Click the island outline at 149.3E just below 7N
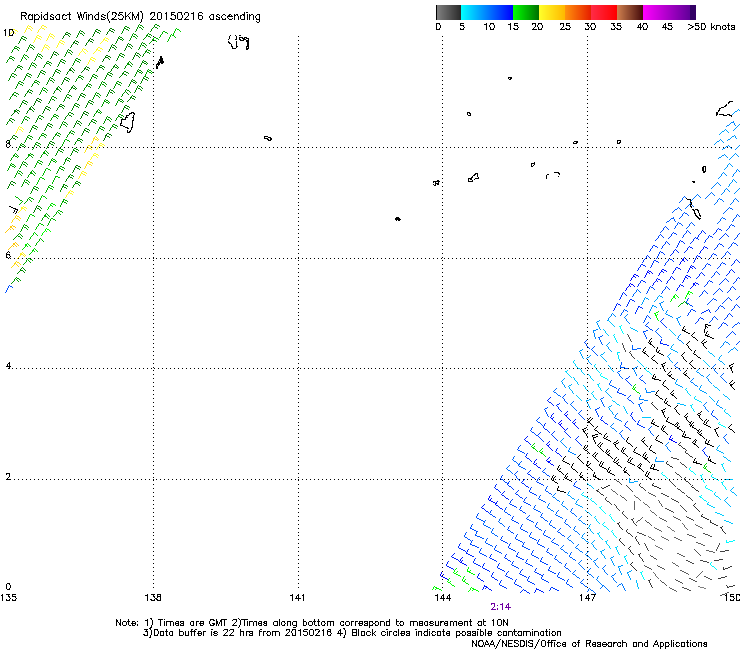The height and width of the screenshot is (650, 740). (x=695, y=211)
